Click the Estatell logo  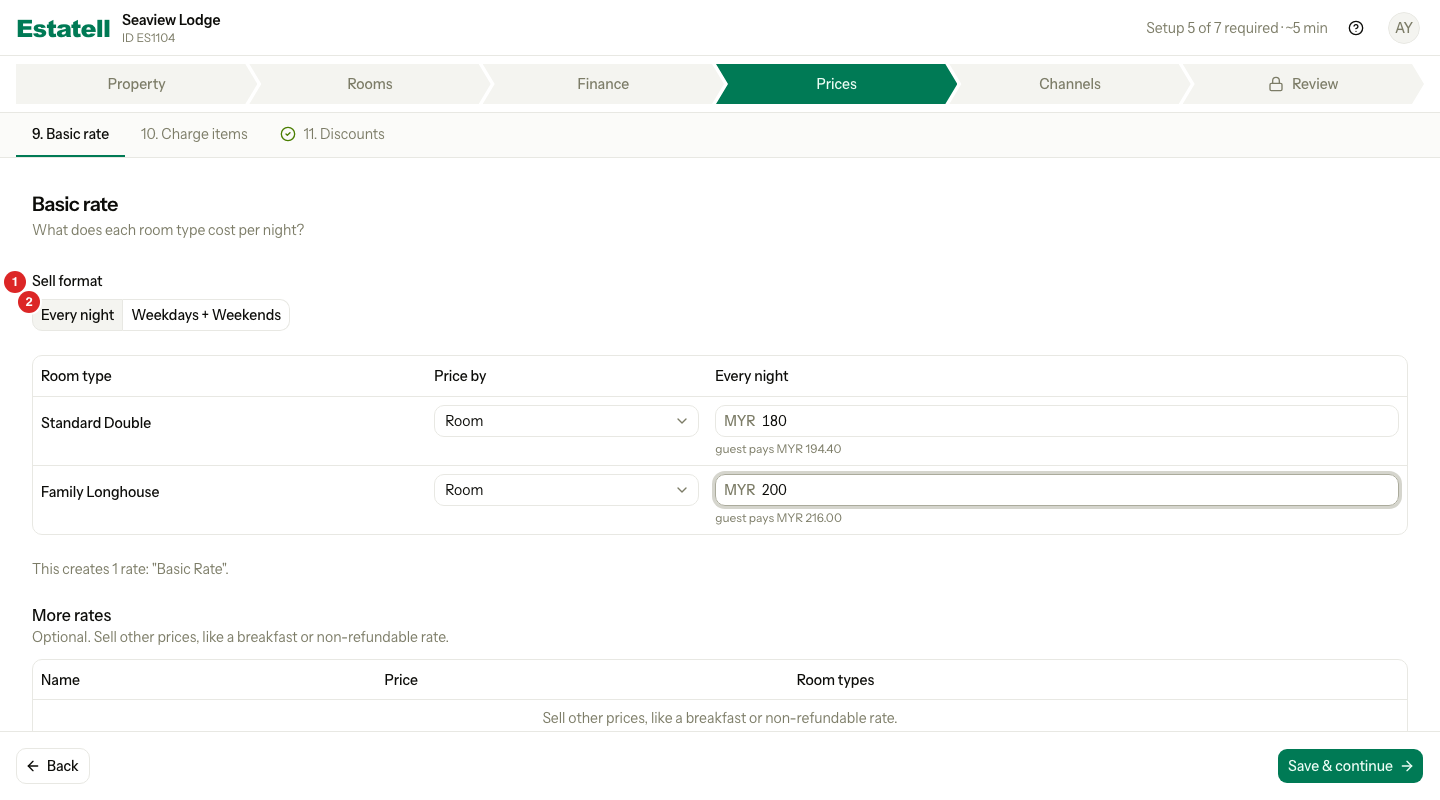point(64,28)
